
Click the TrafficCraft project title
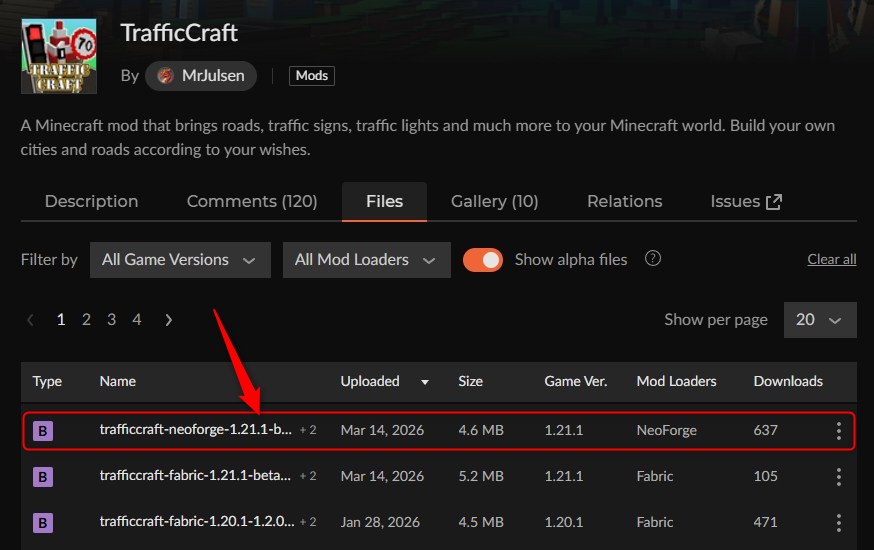[x=179, y=33]
